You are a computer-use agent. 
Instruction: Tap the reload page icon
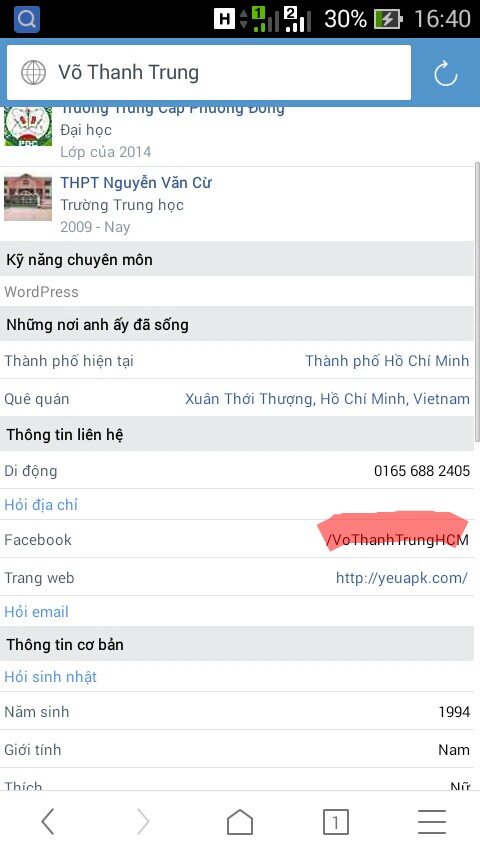click(x=446, y=74)
